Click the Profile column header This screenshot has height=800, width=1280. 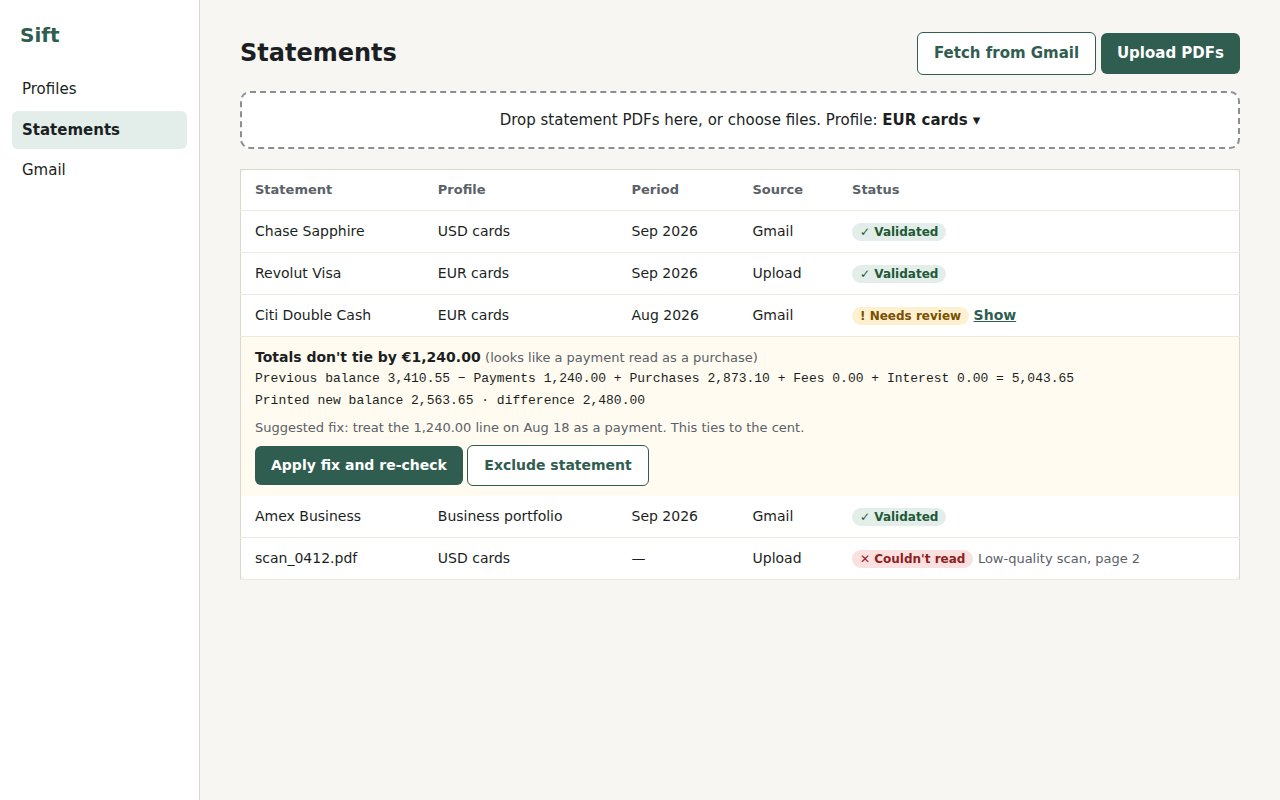click(462, 190)
